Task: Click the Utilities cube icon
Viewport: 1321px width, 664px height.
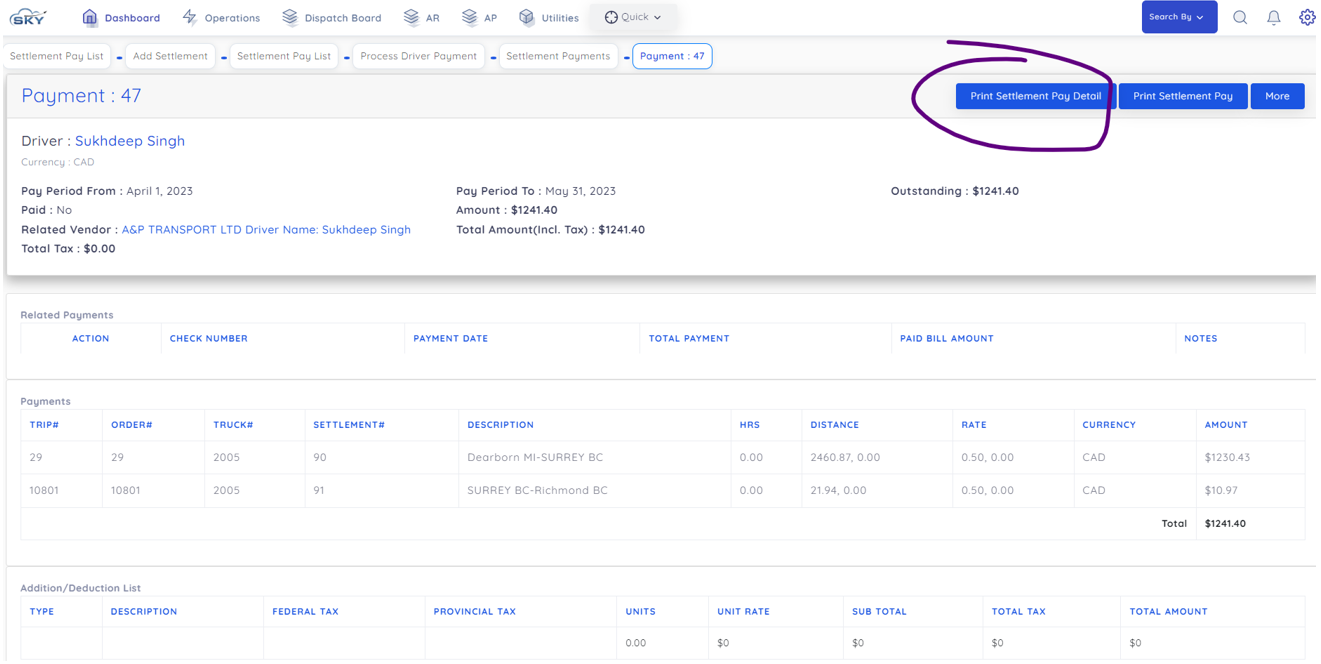Action: pyautogui.click(x=527, y=17)
